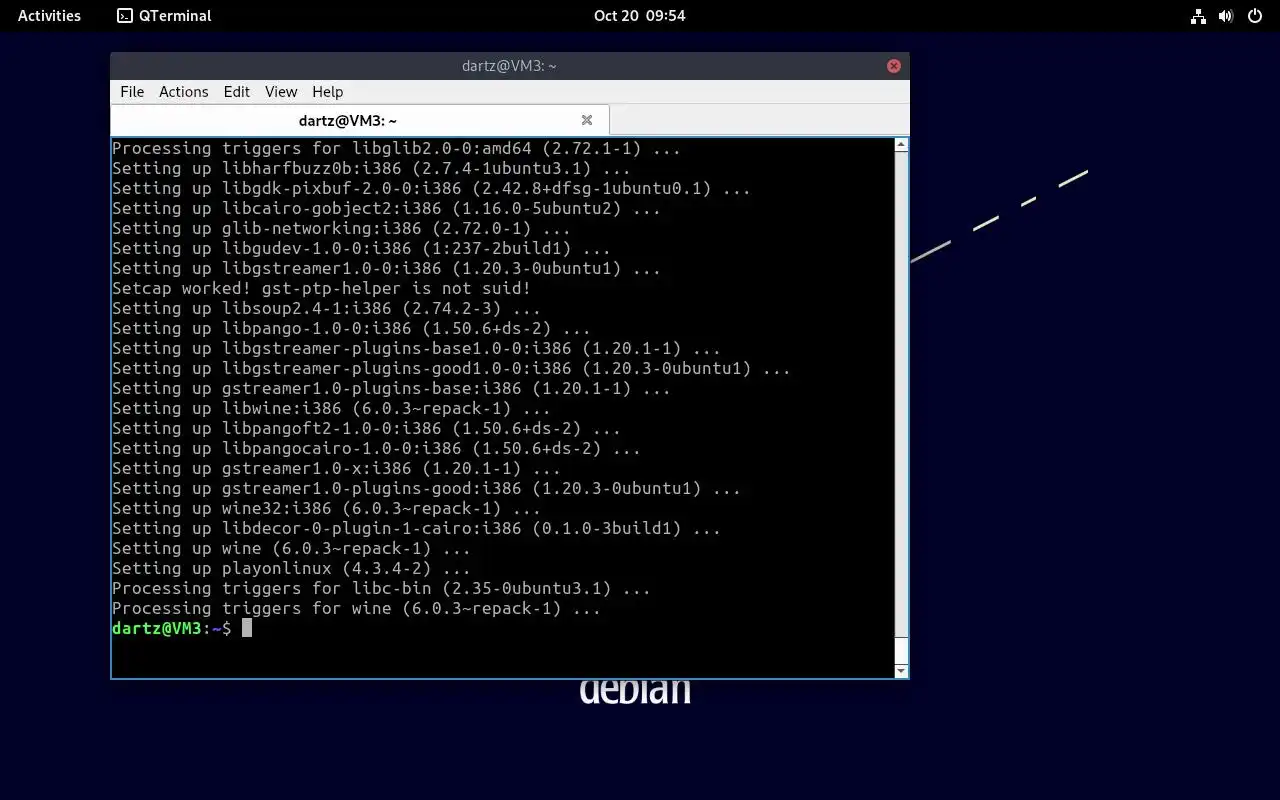Open the View menu
Viewport: 1280px width, 800px height.
(281, 92)
